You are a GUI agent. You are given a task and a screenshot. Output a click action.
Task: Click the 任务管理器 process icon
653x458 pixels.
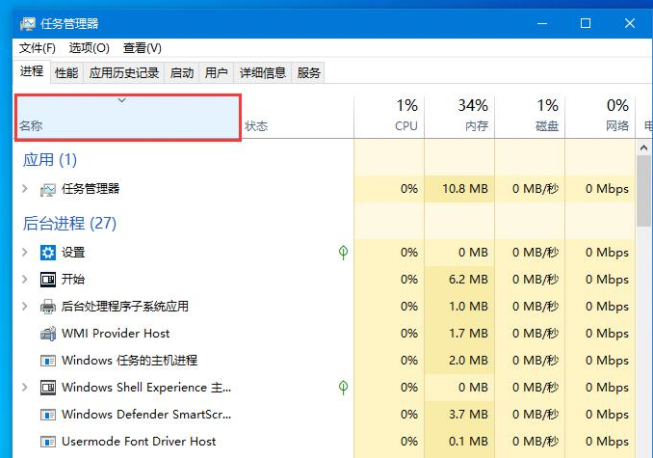point(48,189)
